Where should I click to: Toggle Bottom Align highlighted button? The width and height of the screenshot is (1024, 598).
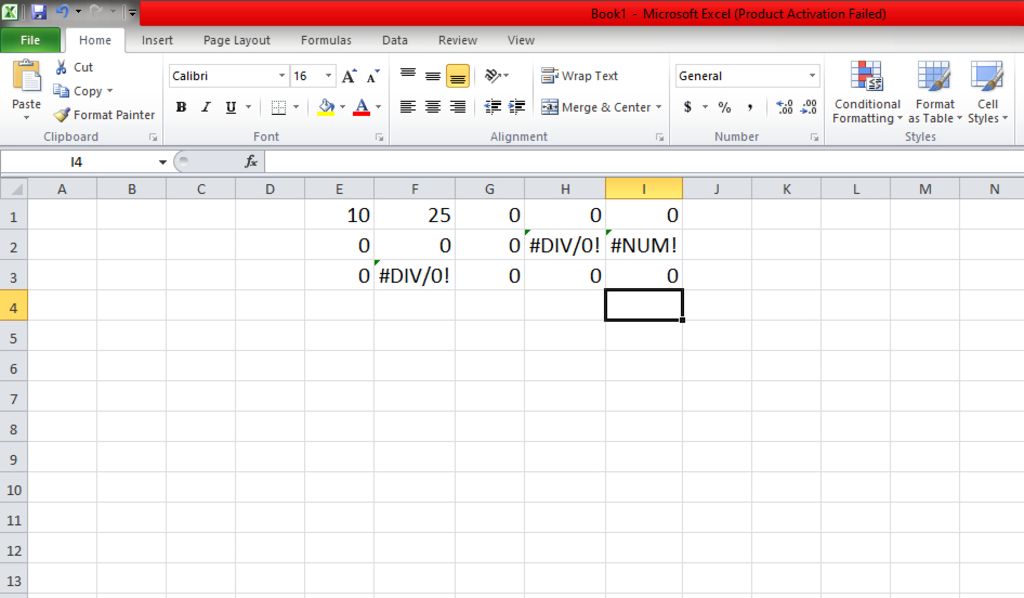457,76
